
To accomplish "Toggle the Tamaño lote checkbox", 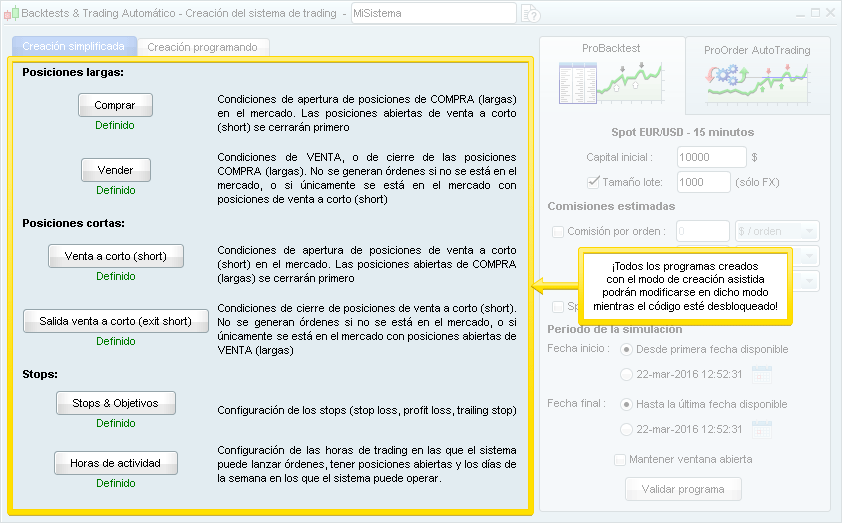I will tap(593, 182).
